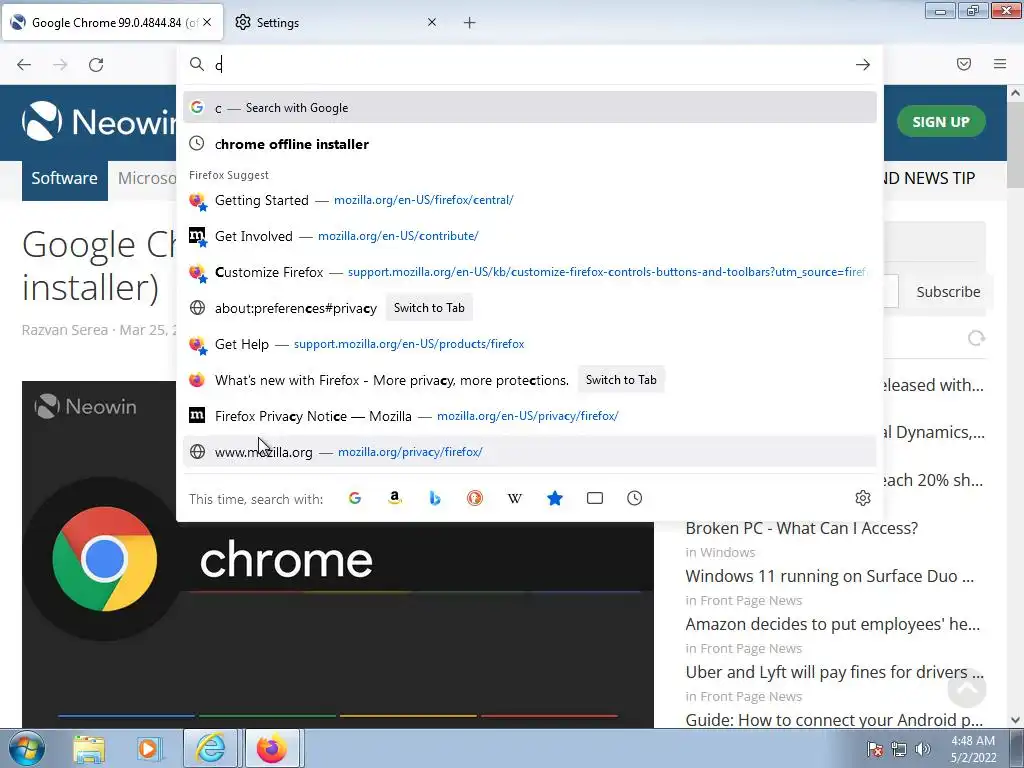1024x768 pixels.
Task: Click the scroll-to-top circle button
Action: coord(967,688)
